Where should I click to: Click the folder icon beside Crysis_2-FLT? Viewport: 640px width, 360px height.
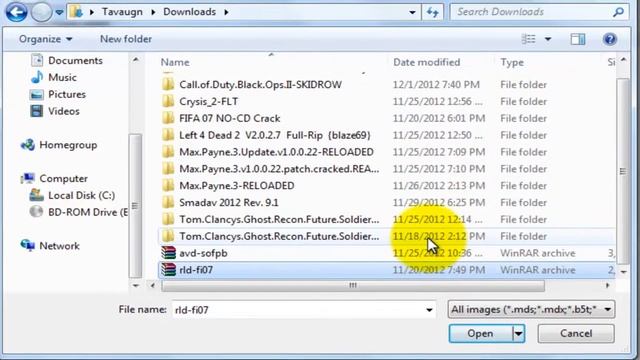coord(168,101)
